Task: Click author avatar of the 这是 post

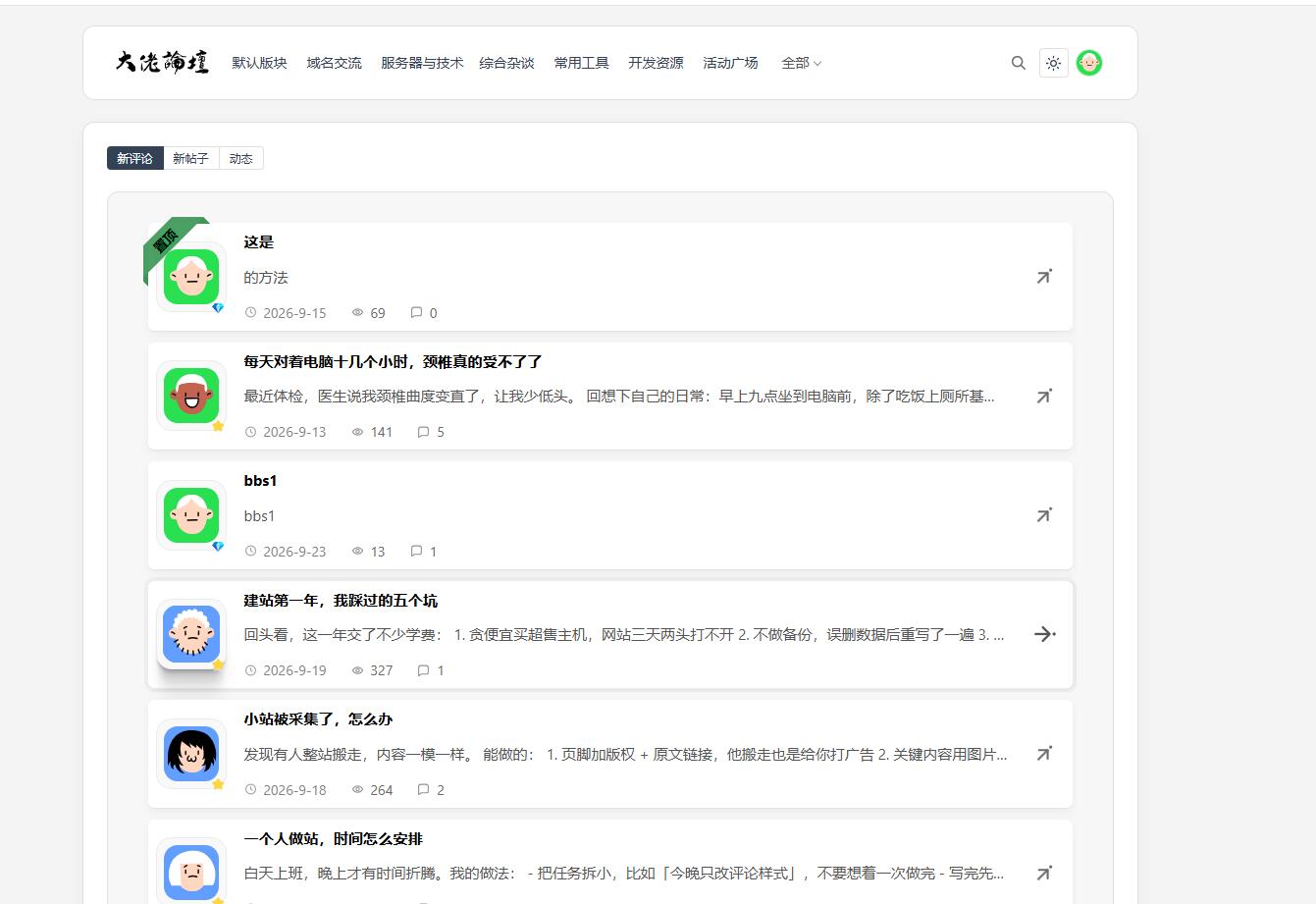Action: [191, 277]
